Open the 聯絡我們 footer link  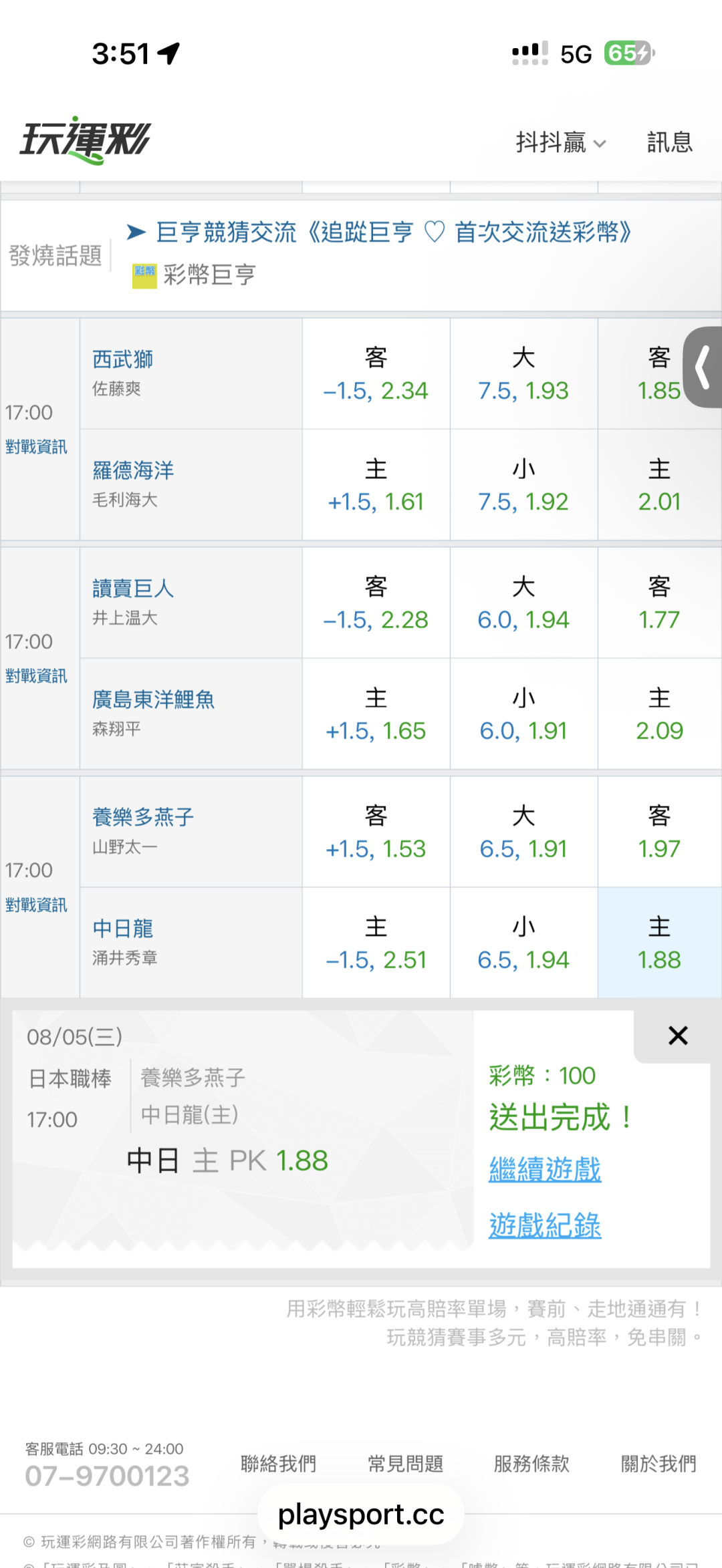pos(278,1463)
